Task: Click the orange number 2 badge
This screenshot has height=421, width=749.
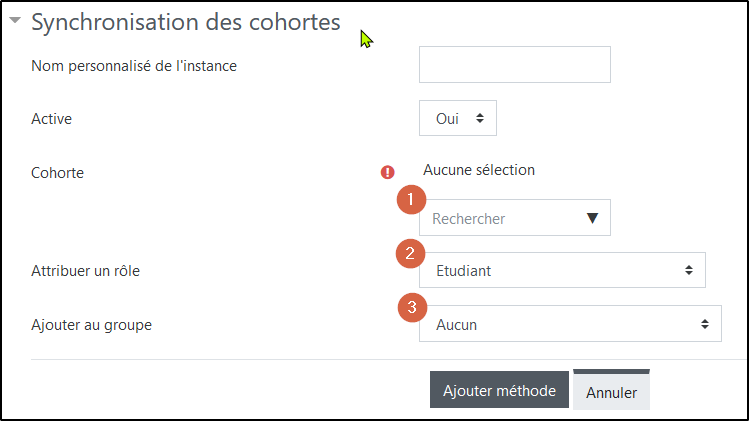Action: point(408,252)
